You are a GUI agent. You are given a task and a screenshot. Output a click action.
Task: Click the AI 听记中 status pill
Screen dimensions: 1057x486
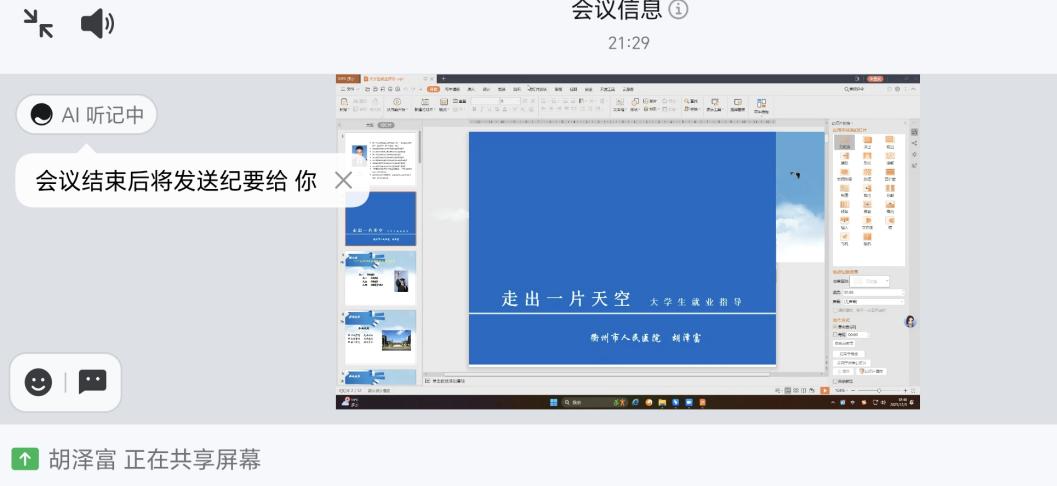(x=87, y=115)
